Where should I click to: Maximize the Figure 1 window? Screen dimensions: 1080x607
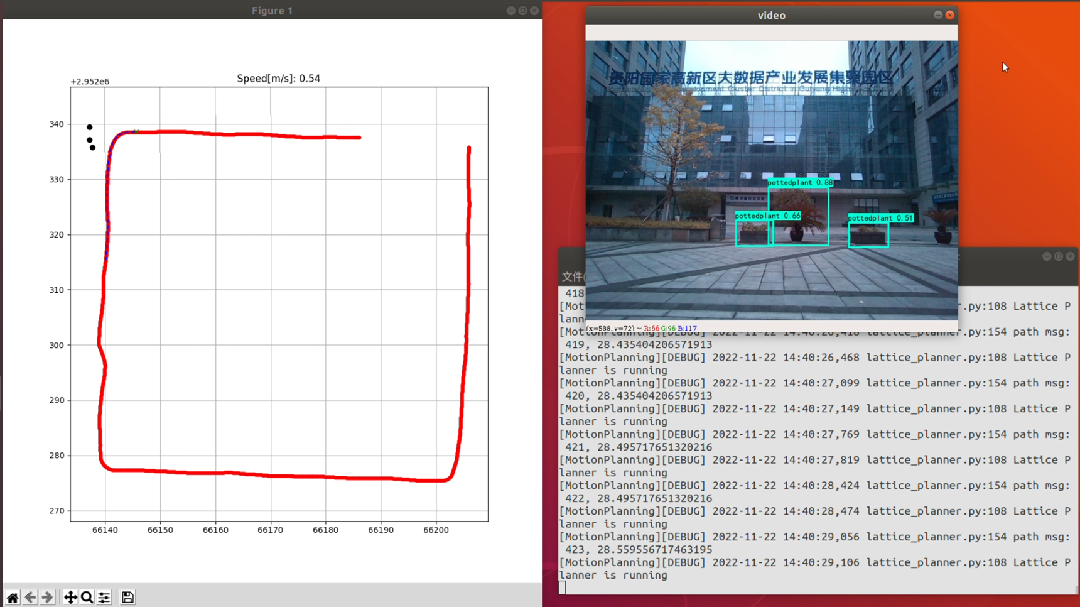523,10
